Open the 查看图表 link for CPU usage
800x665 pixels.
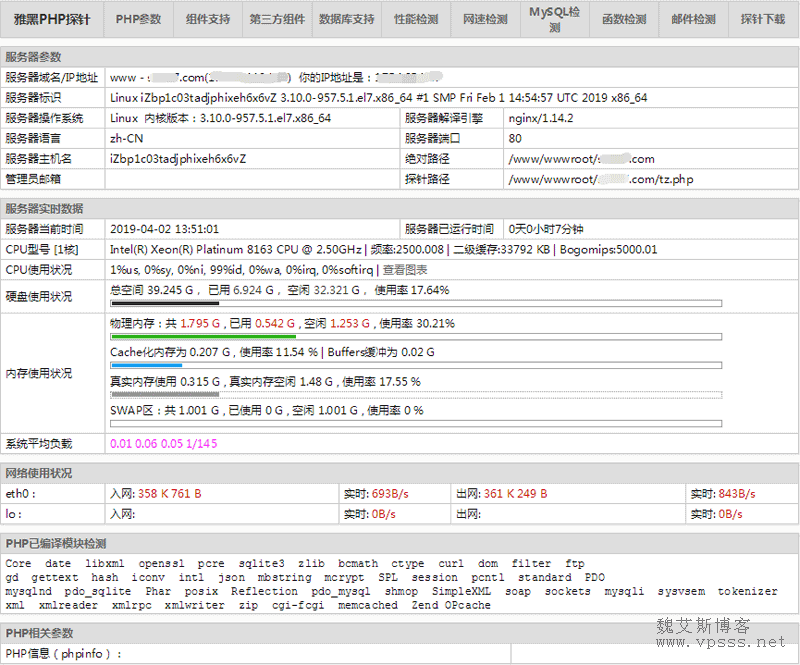(x=405, y=270)
